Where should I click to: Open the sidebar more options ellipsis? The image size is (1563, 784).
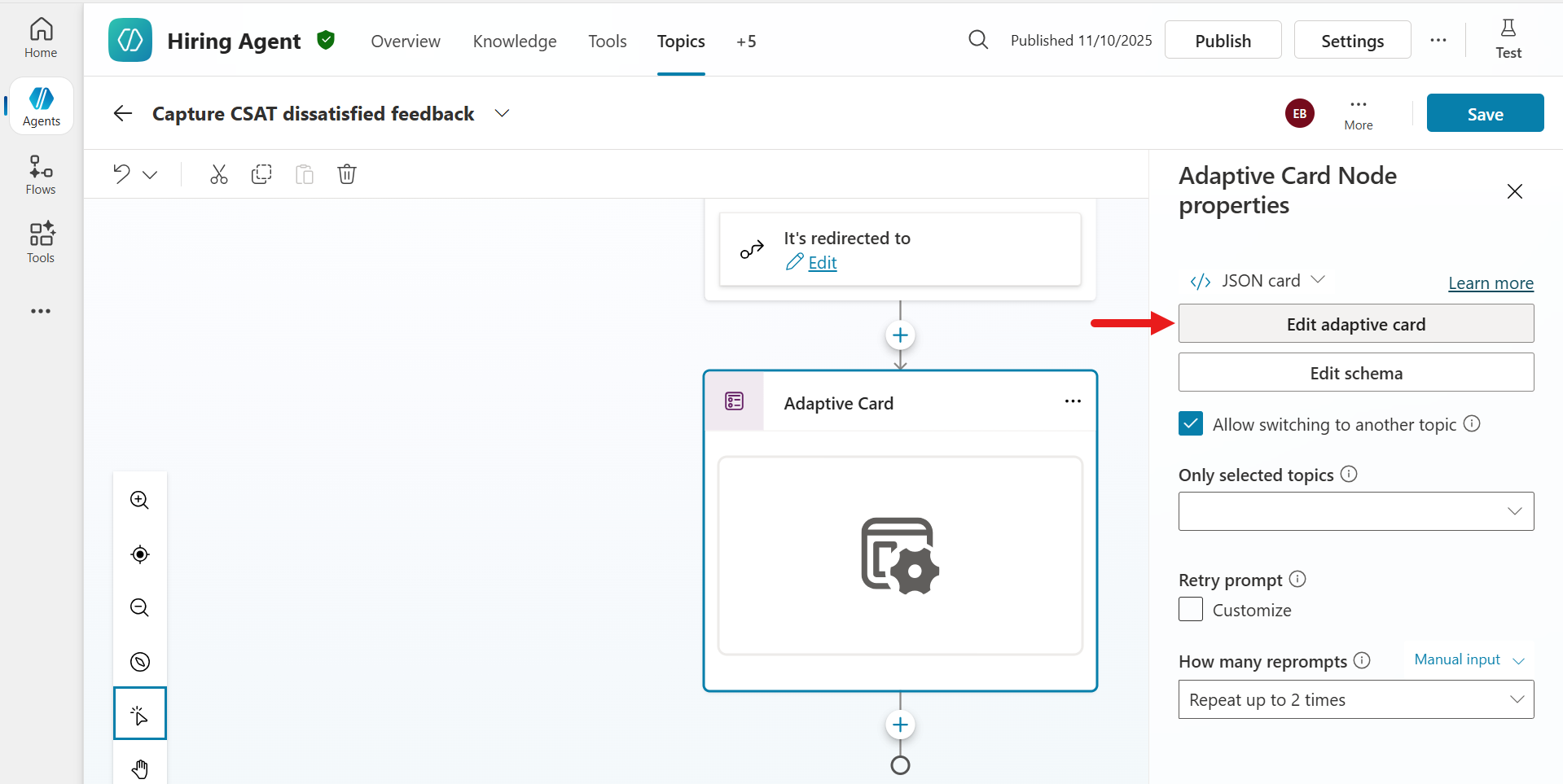click(x=41, y=311)
